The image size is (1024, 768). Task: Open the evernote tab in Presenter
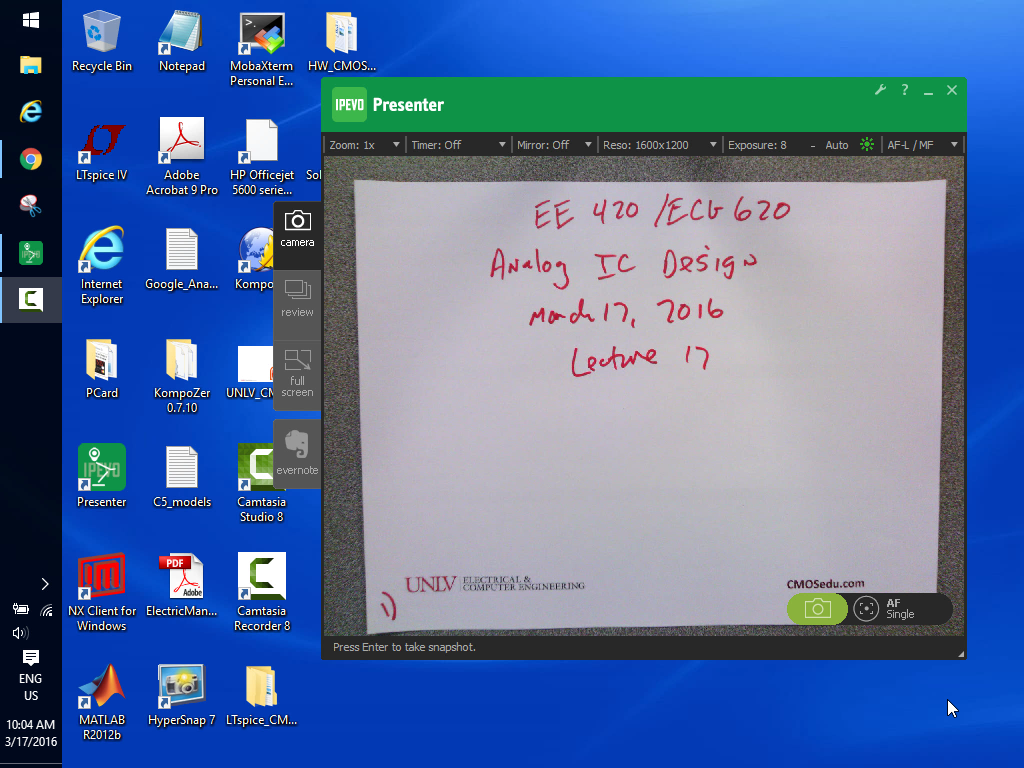click(297, 454)
